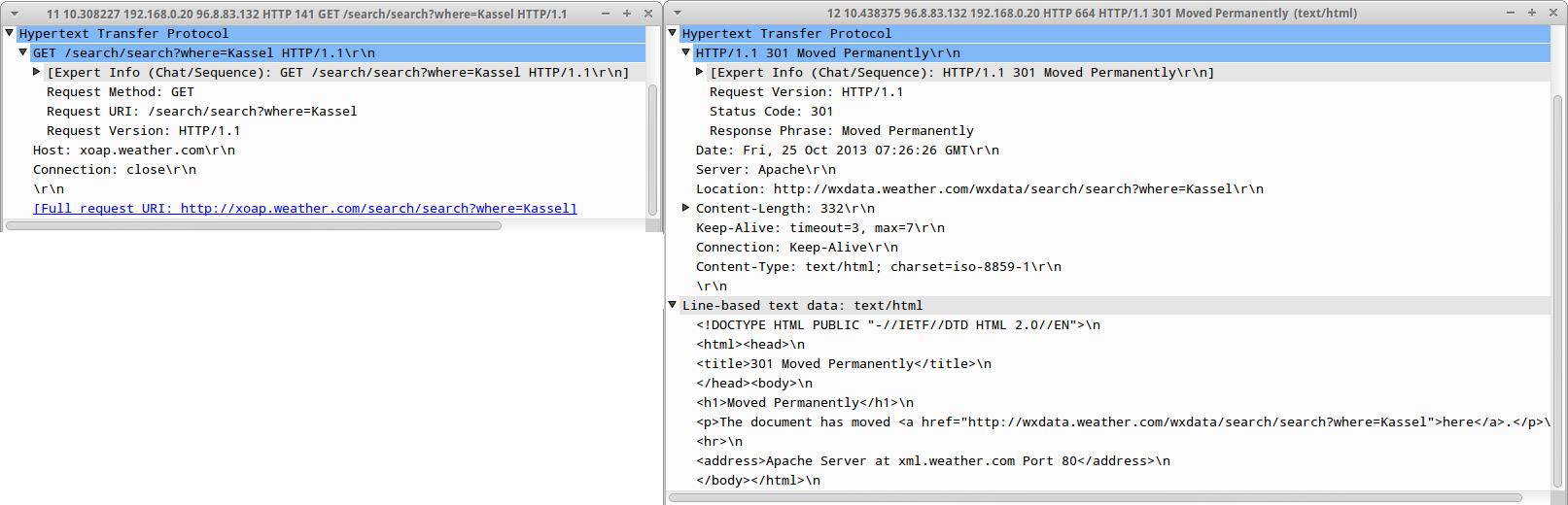Open window menu arrow of packet 12 window
Image resolution: width=1568 pixels, height=505 pixels.
tap(678, 14)
